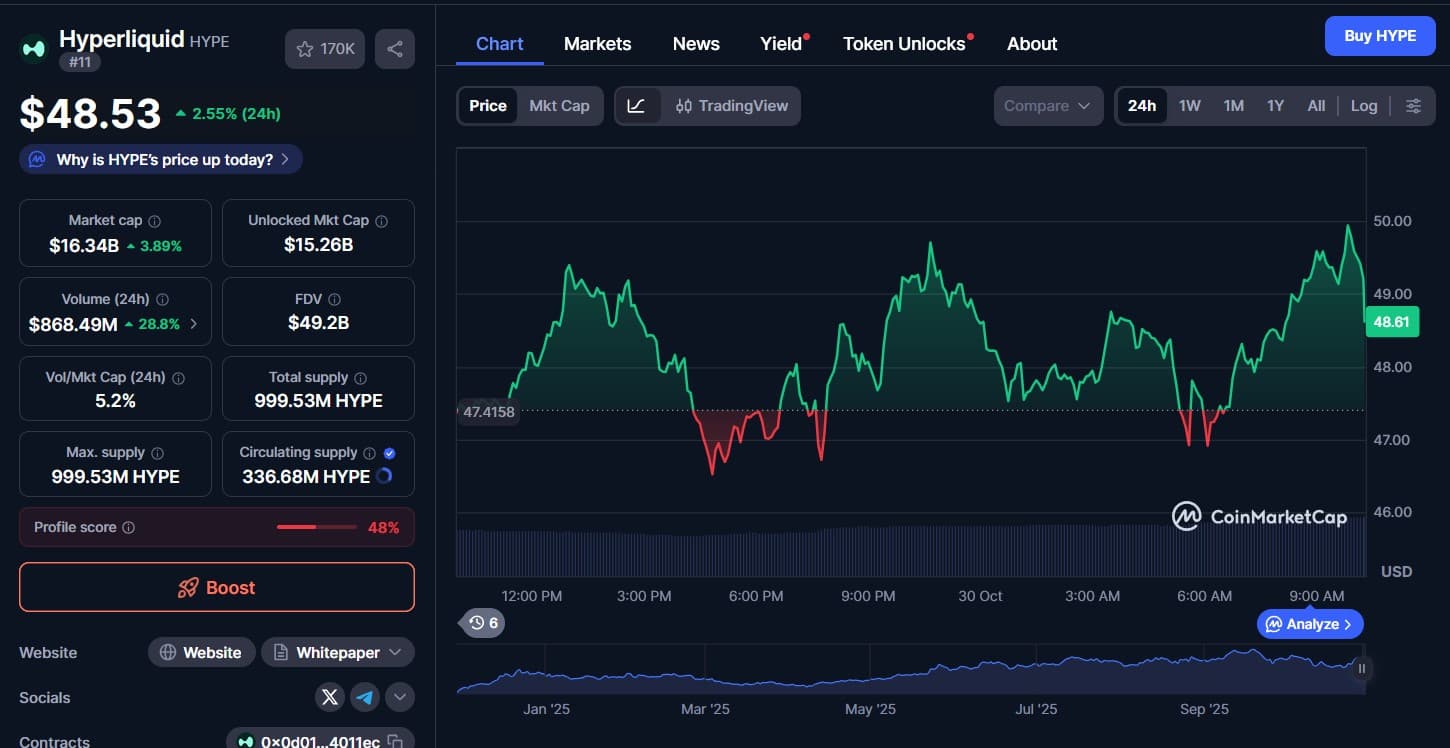Open 'Why is HYPE's price up today?'

click(x=161, y=159)
